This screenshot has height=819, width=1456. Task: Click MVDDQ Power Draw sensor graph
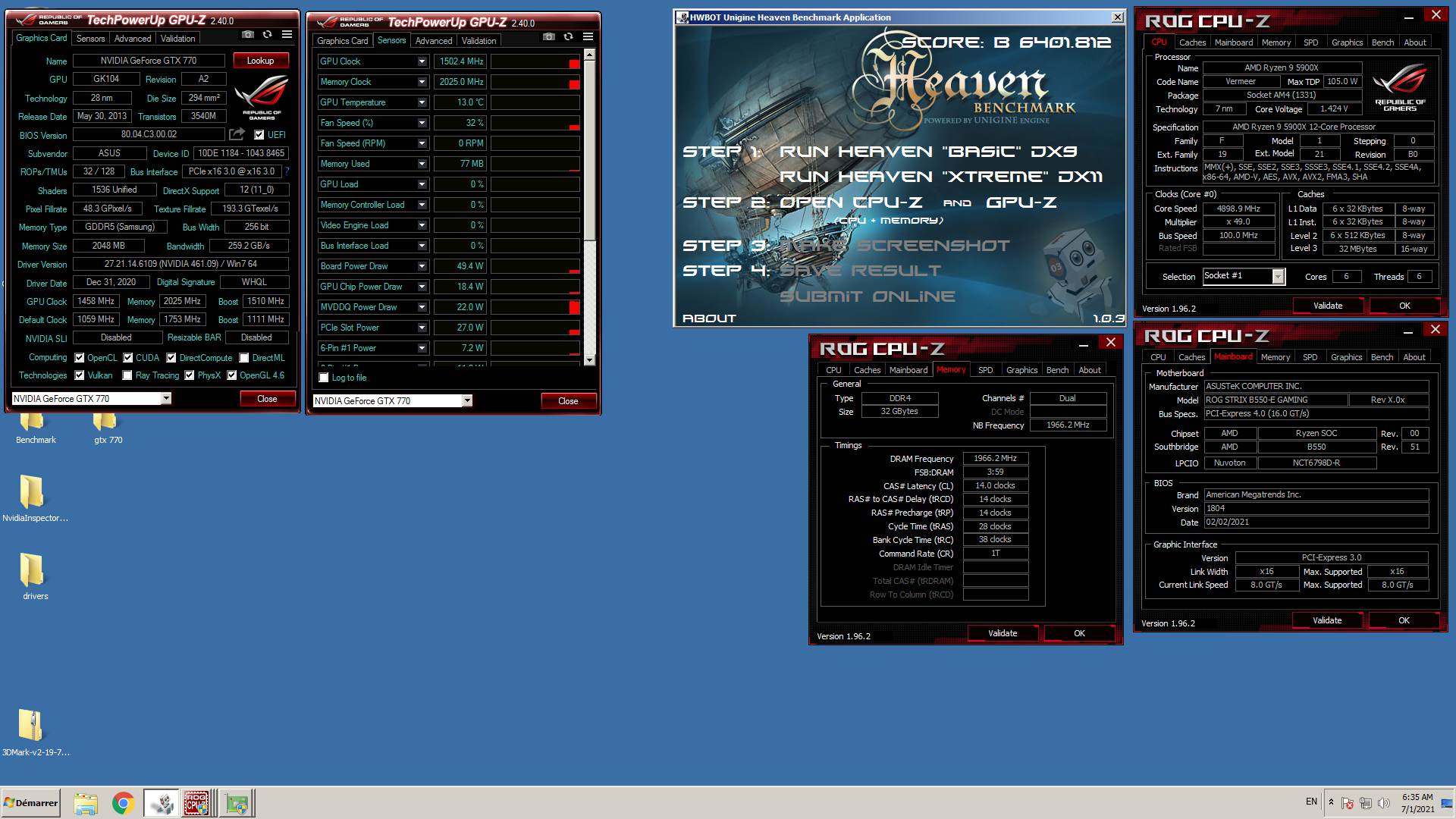[x=535, y=307]
